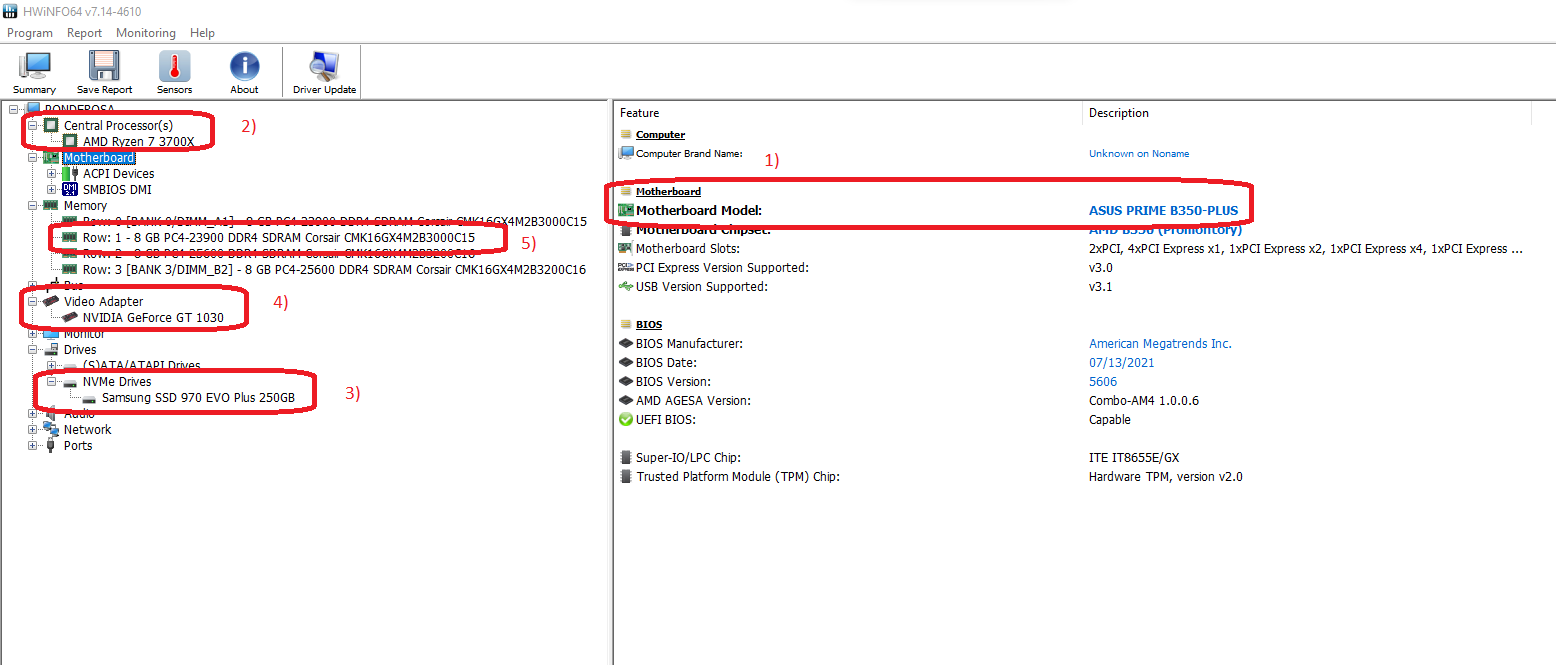This screenshot has height=665, width=1556.
Task: Click the BIOS section heading
Action: (x=648, y=324)
